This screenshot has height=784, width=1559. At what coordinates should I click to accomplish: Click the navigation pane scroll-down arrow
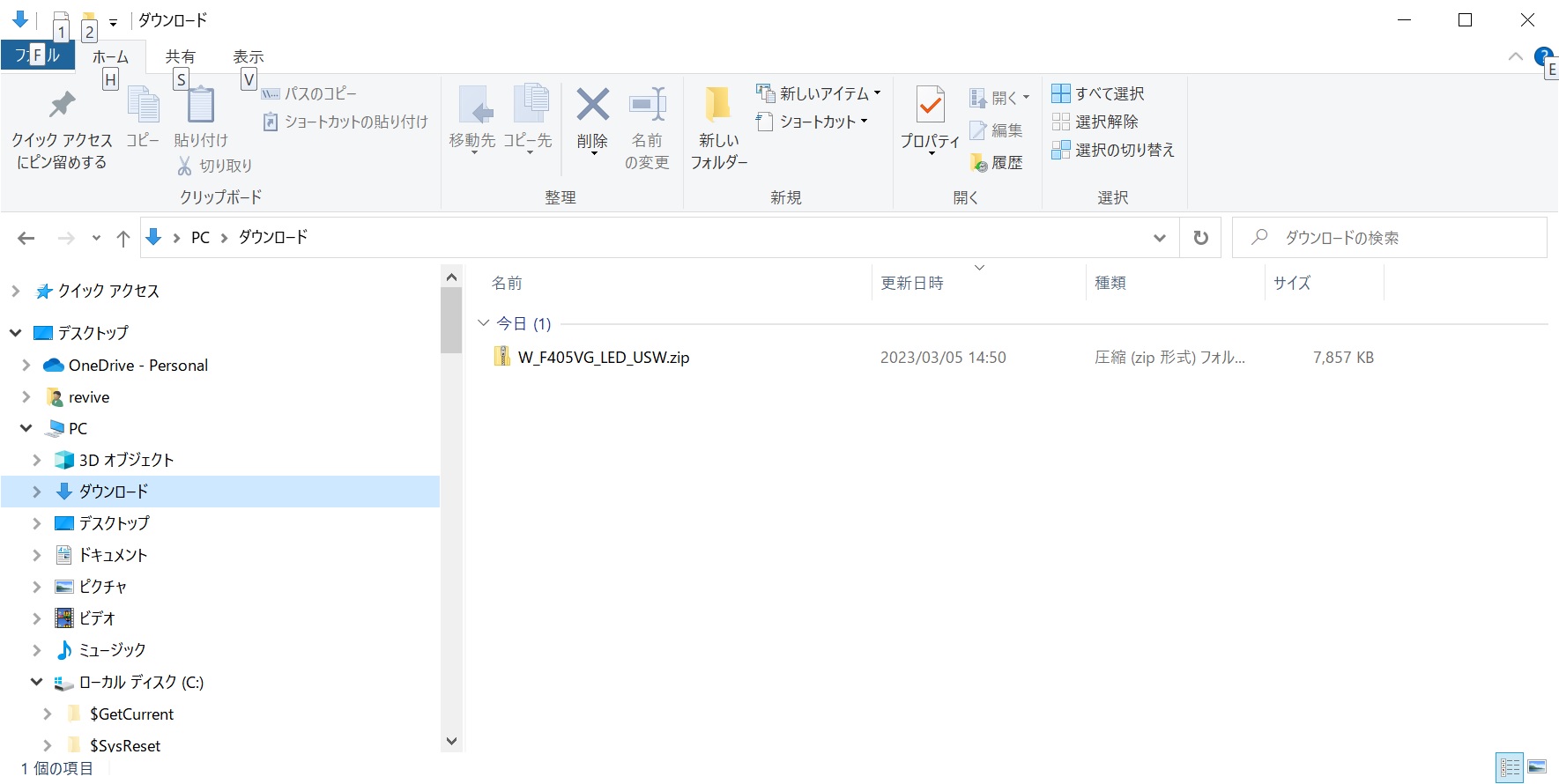[x=451, y=742]
